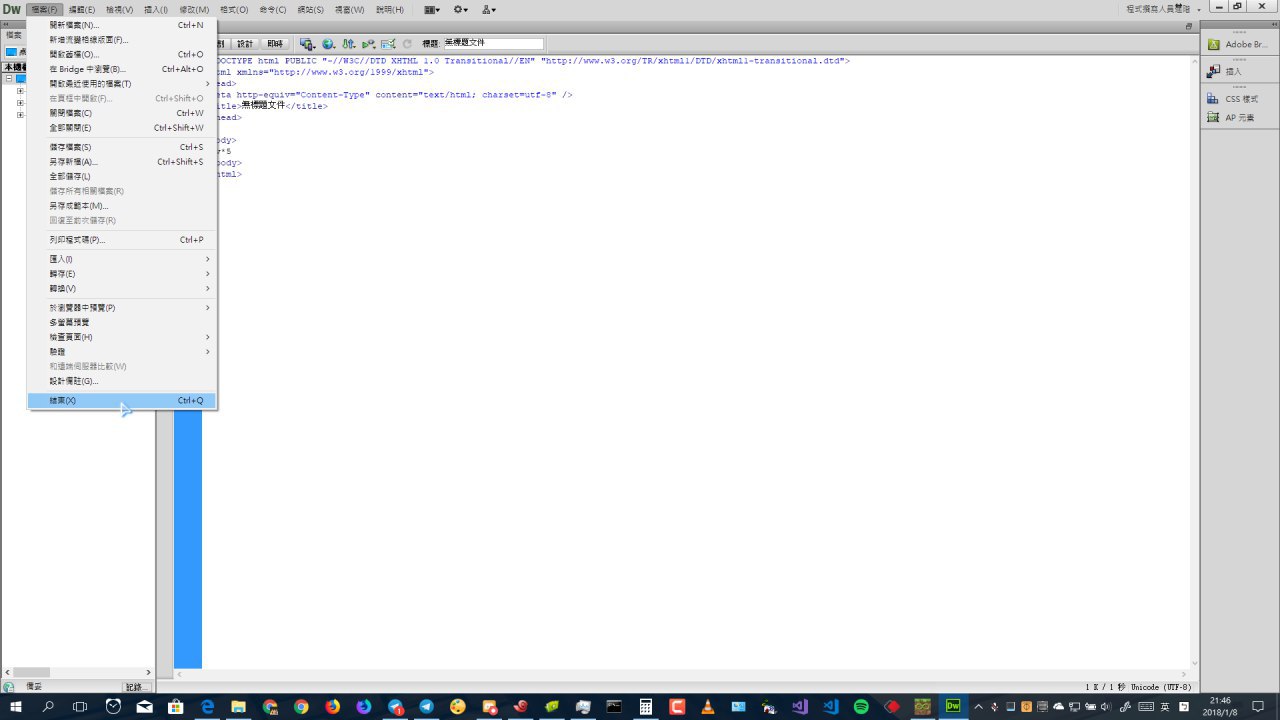Open the 修改(M) menu
1280x720 pixels.
(x=194, y=9)
